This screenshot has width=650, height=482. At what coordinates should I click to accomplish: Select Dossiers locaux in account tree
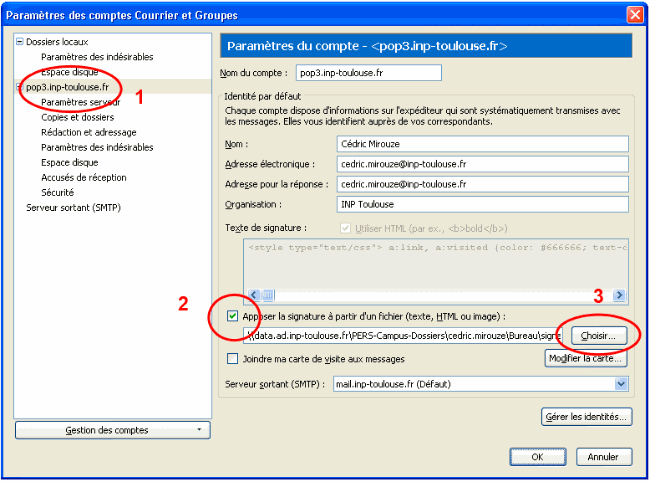click(57, 42)
